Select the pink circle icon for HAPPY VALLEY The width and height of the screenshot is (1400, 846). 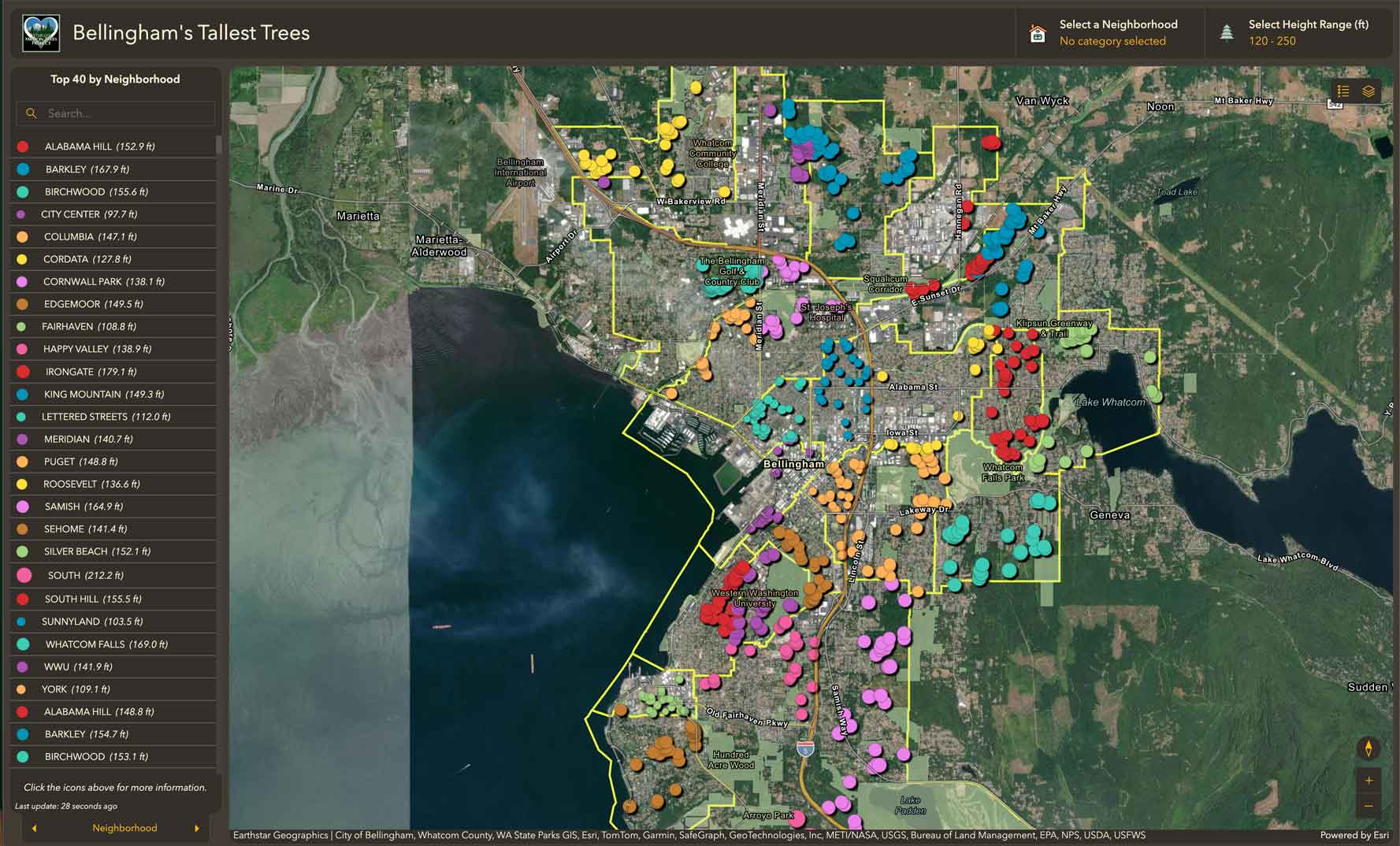click(x=22, y=348)
